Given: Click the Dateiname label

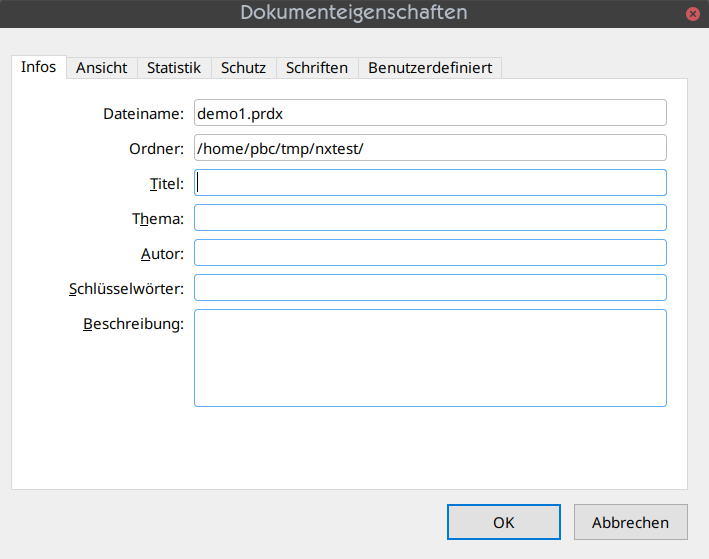Looking at the screenshot, I should coord(143,114).
